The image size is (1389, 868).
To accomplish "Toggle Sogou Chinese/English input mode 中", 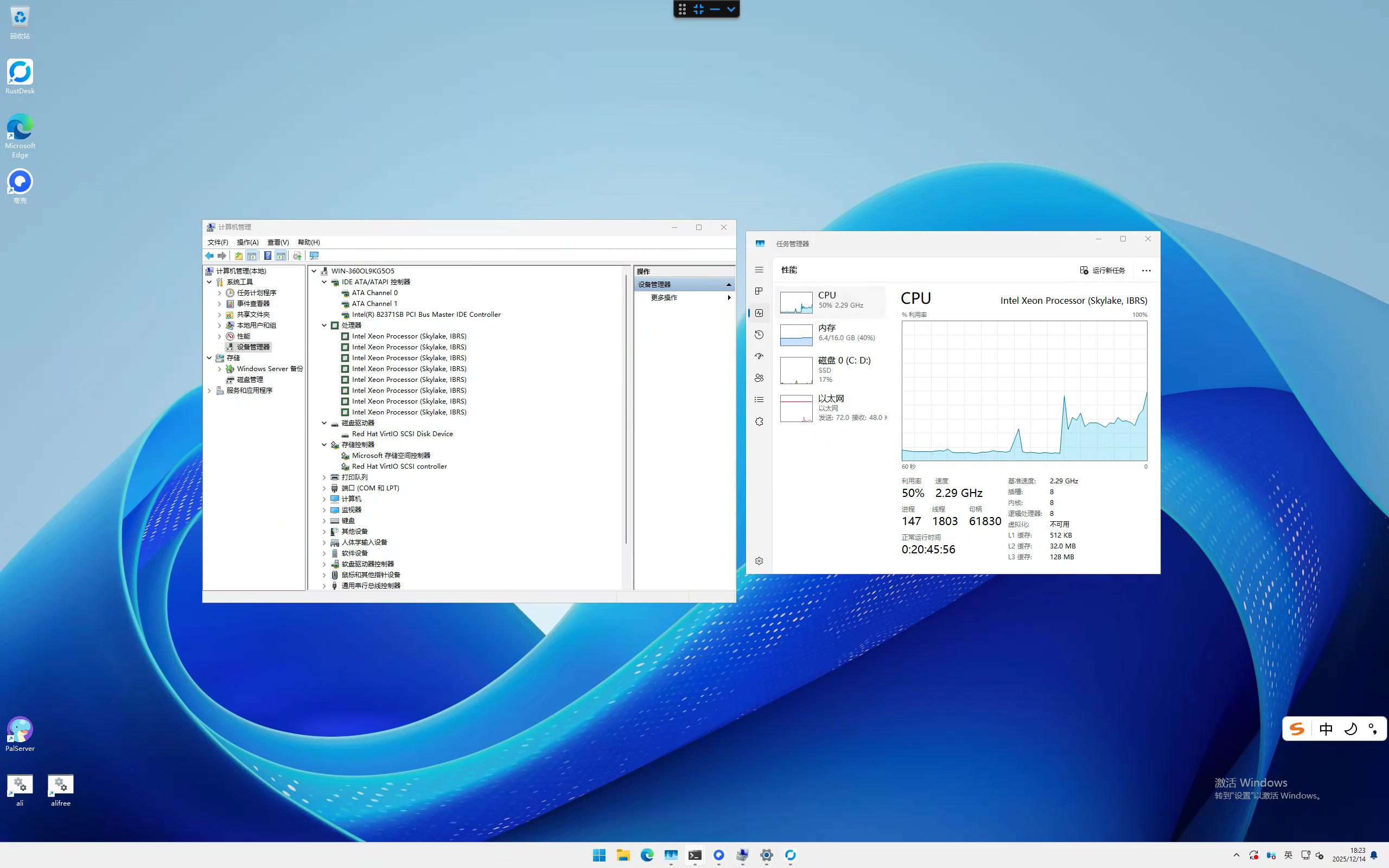I will (x=1326, y=729).
